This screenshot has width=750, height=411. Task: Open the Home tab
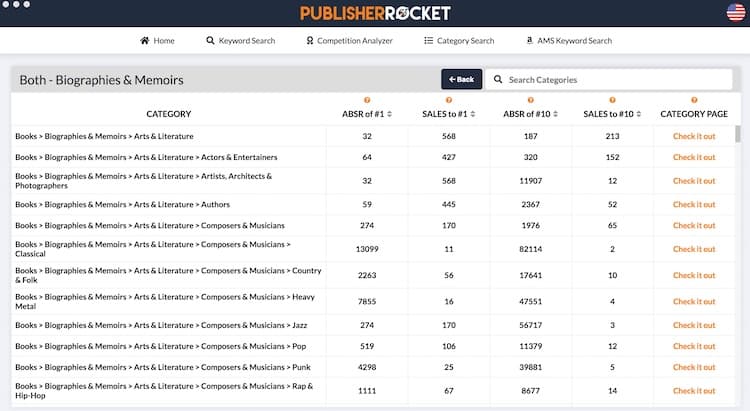click(x=157, y=41)
